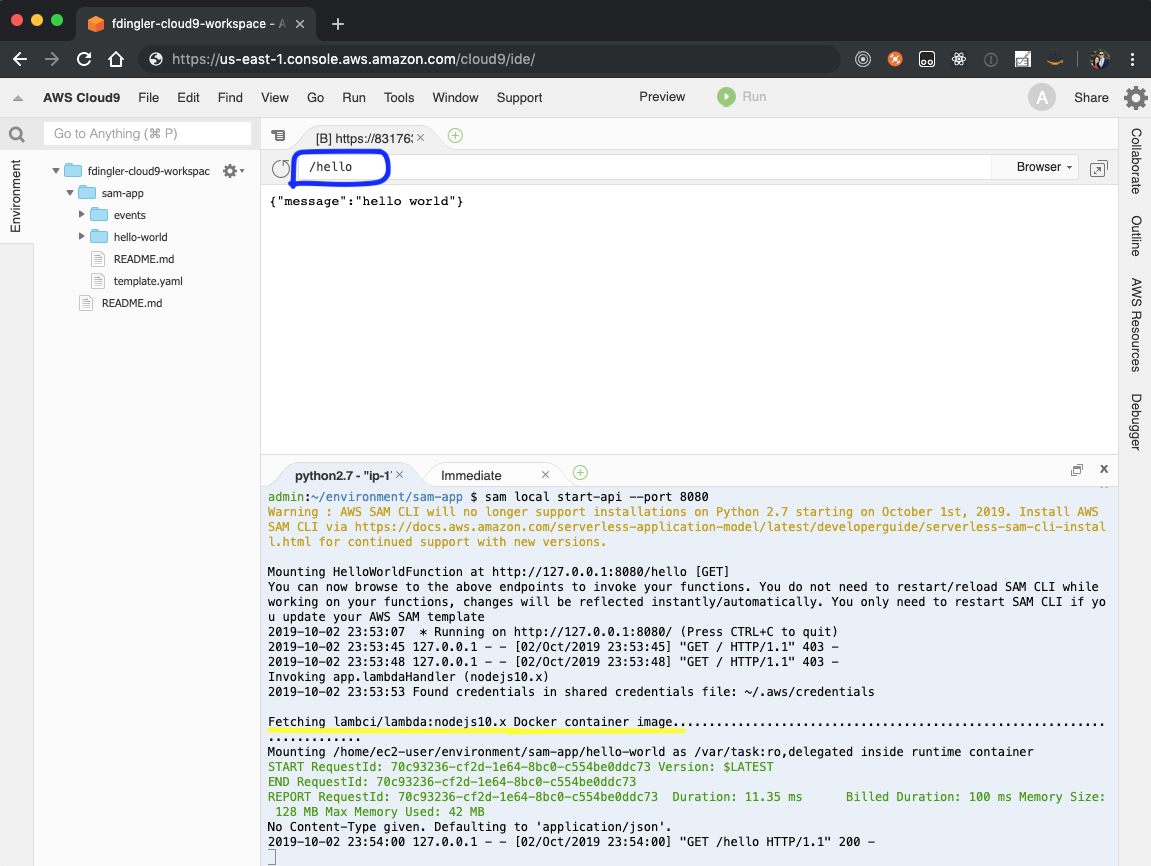This screenshot has height=866, width=1151.
Task: Open the Go menu
Action: (x=316, y=98)
